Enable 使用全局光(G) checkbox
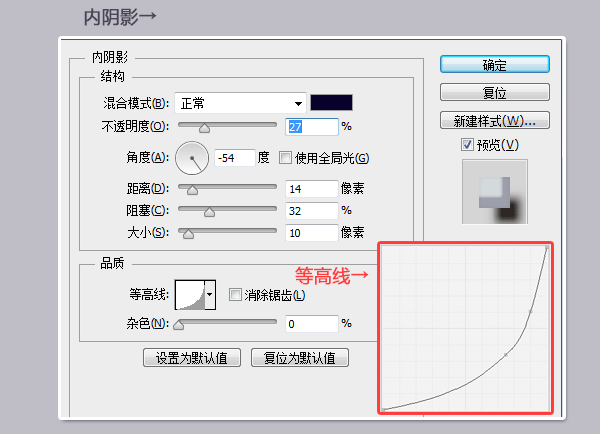This screenshot has height=434, width=600. click(x=285, y=158)
